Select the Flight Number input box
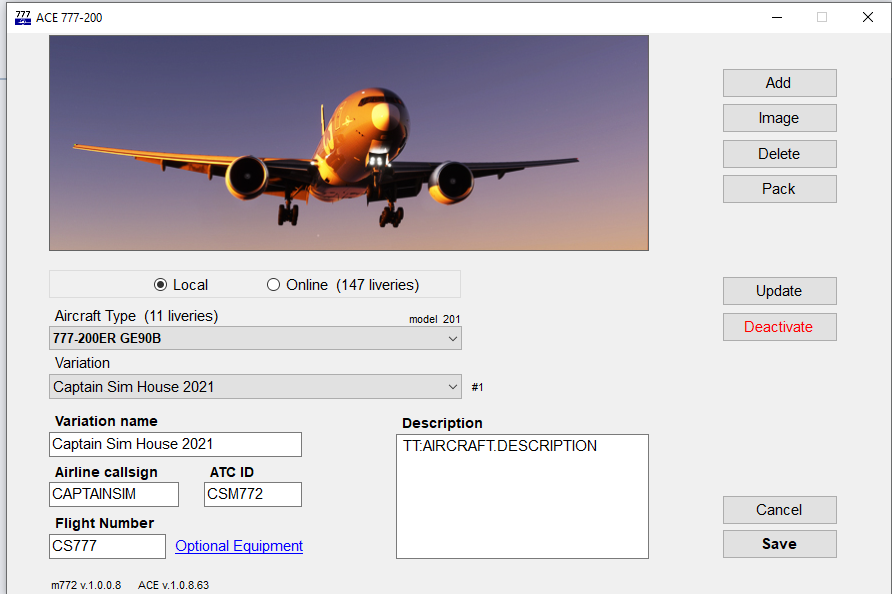This screenshot has height=594, width=892. (x=107, y=546)
